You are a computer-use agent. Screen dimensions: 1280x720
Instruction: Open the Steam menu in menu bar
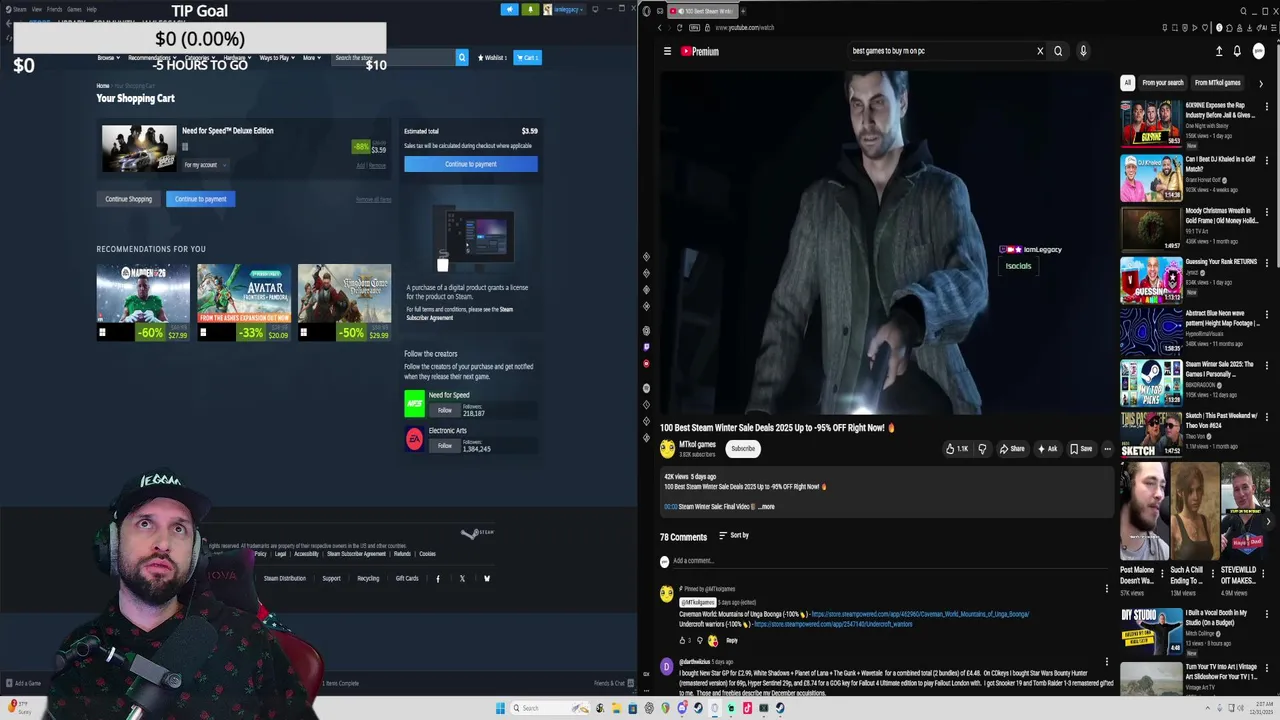click(x=20, y=9)
